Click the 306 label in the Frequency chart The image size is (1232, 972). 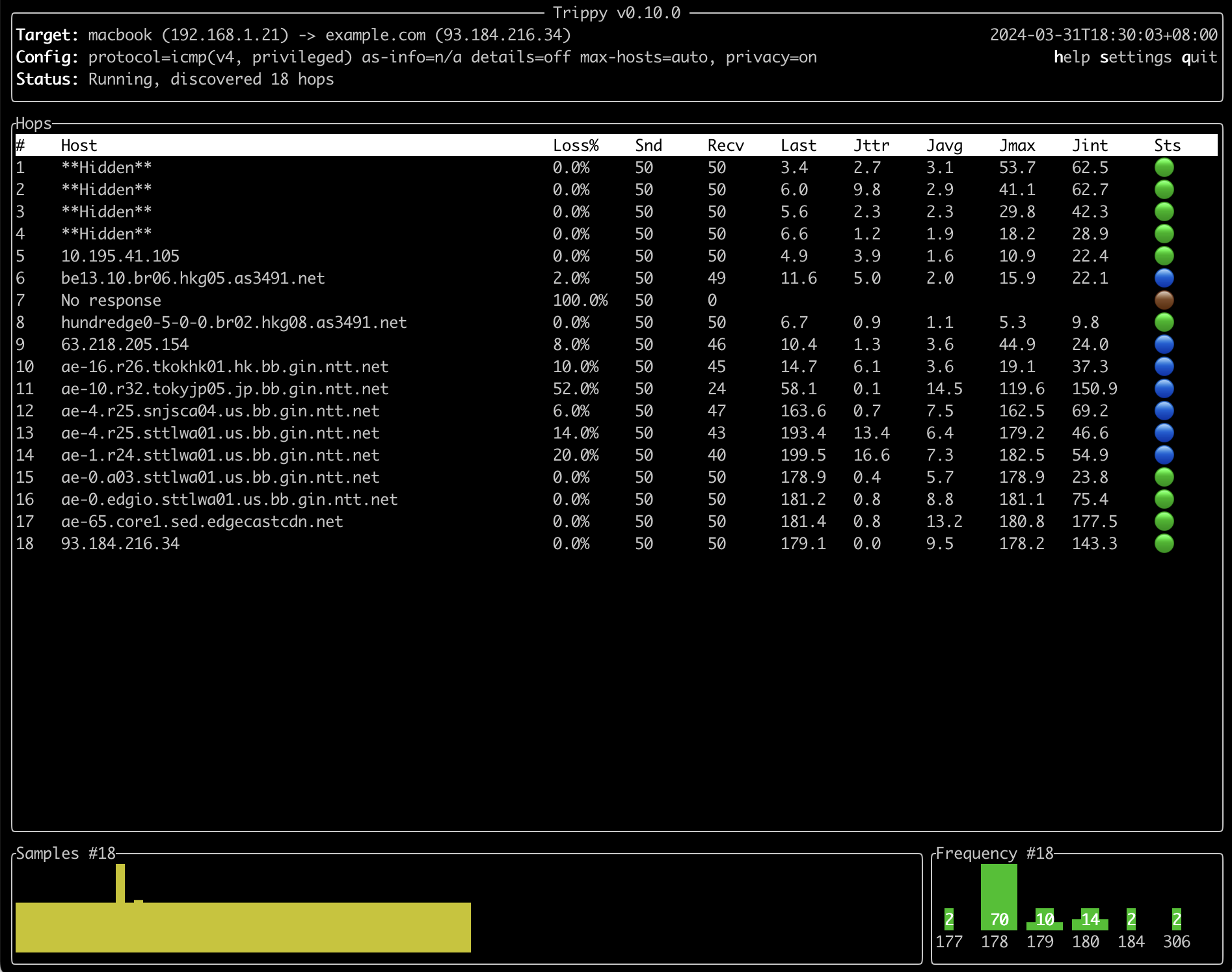(x=1176, y=942)
